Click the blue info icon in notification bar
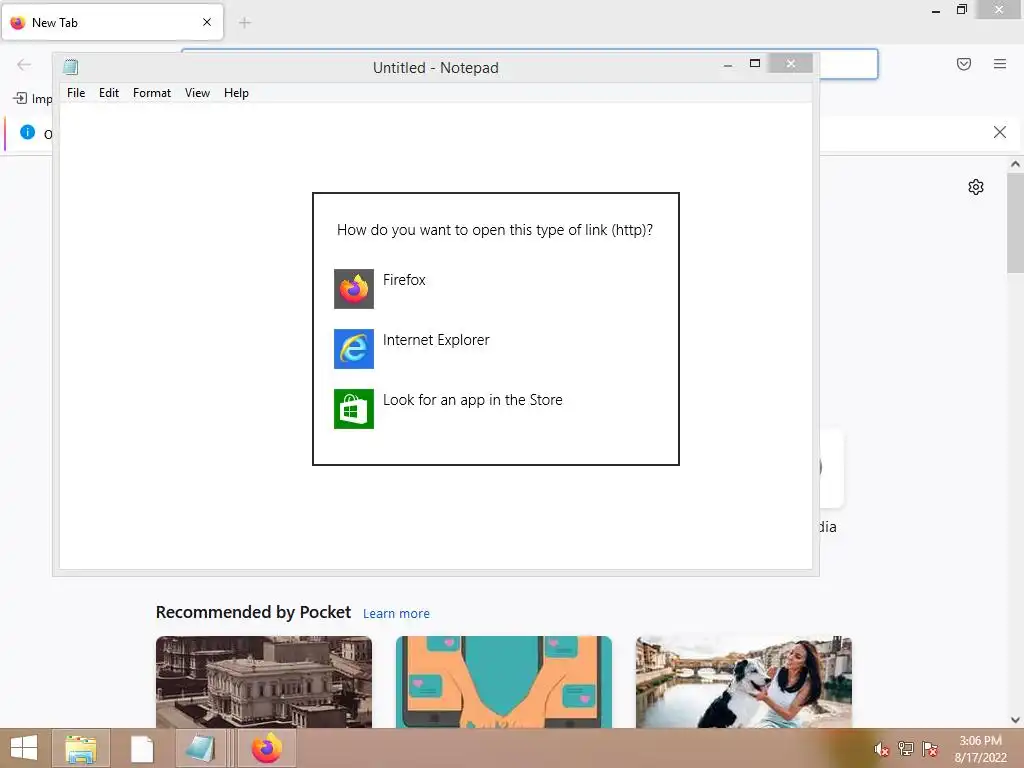 (27, 132)
